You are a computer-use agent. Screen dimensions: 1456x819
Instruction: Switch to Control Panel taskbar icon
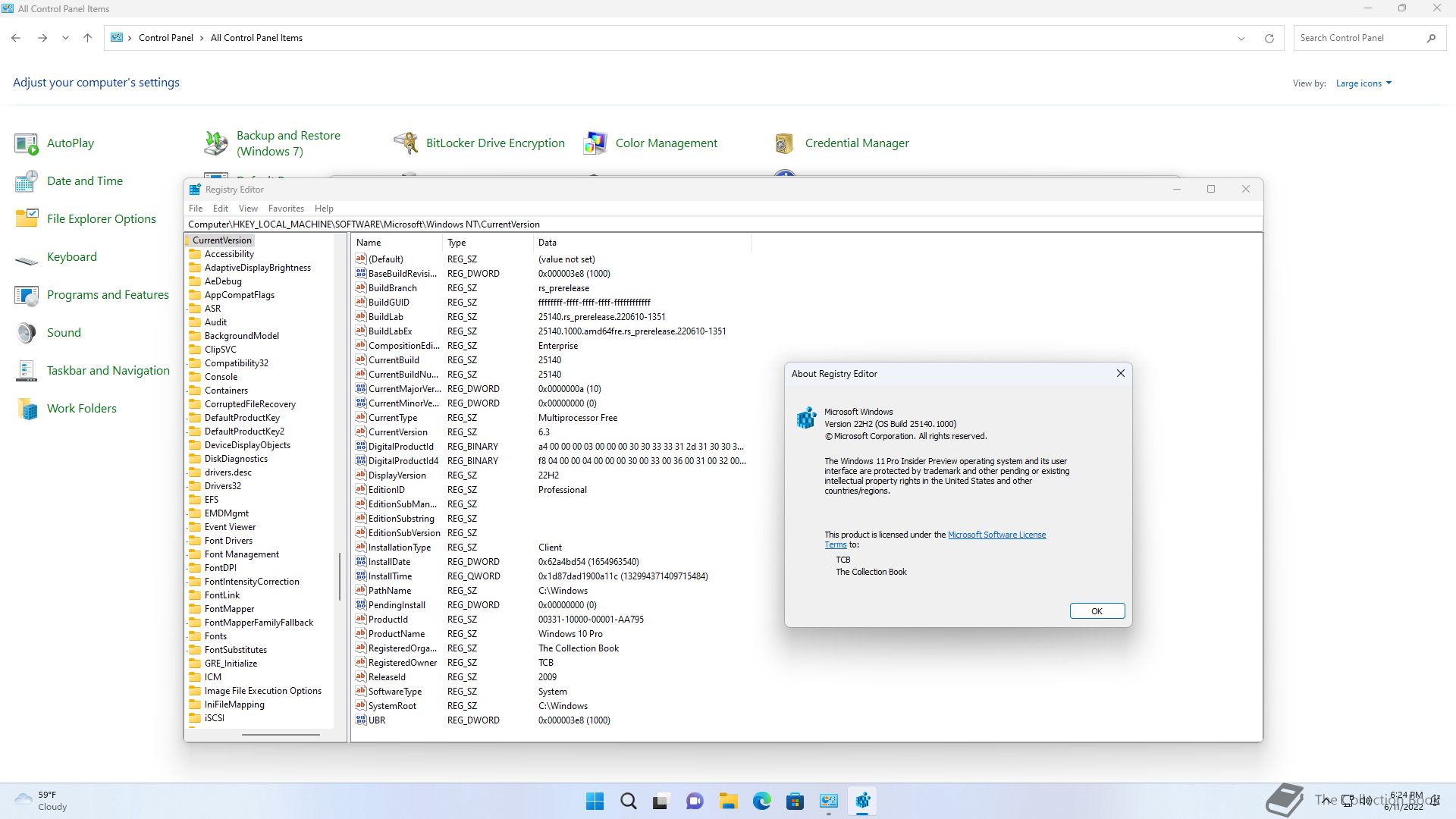[829, 801]
